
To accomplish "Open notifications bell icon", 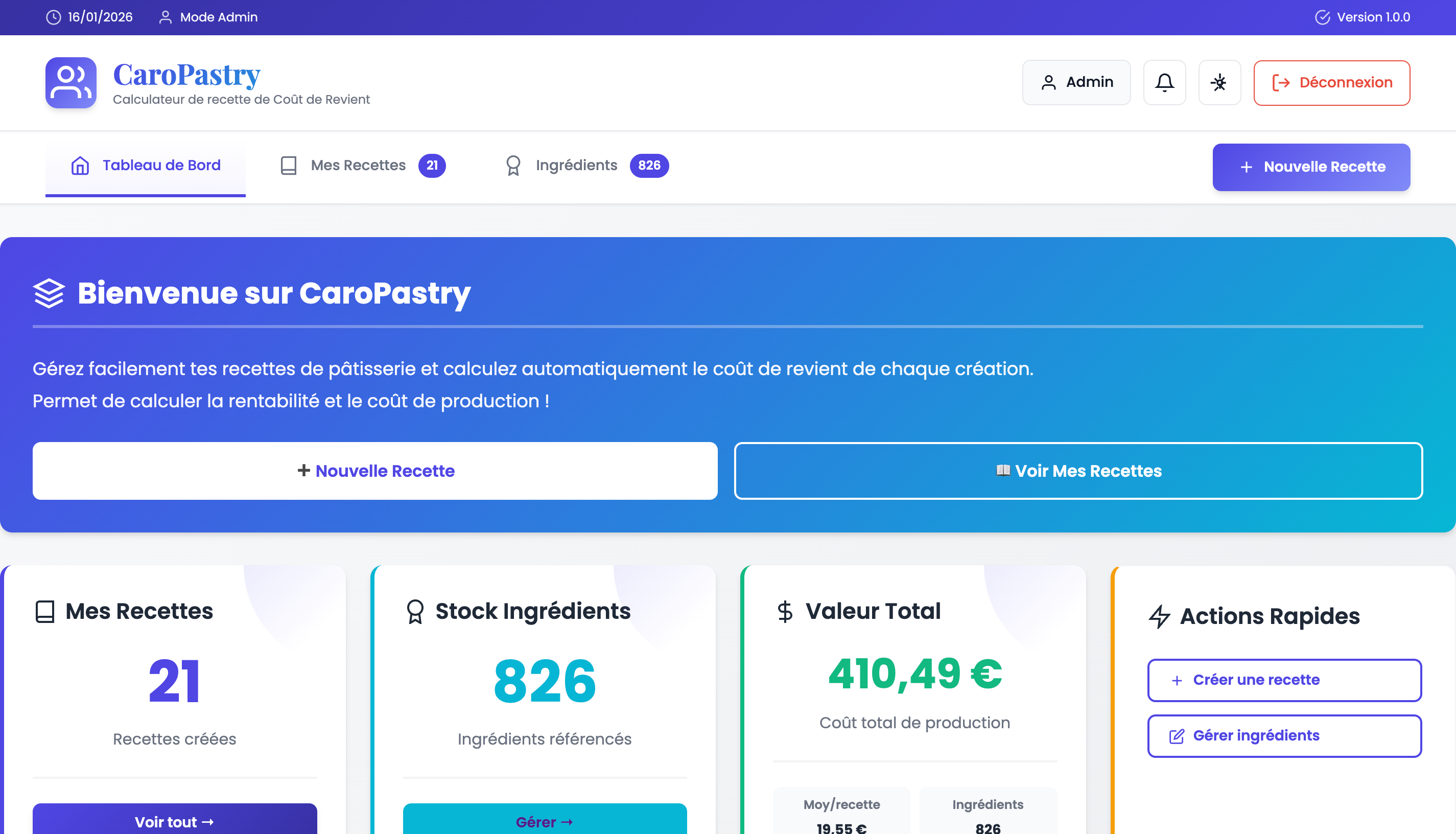I will click(x=1164, y=82).
